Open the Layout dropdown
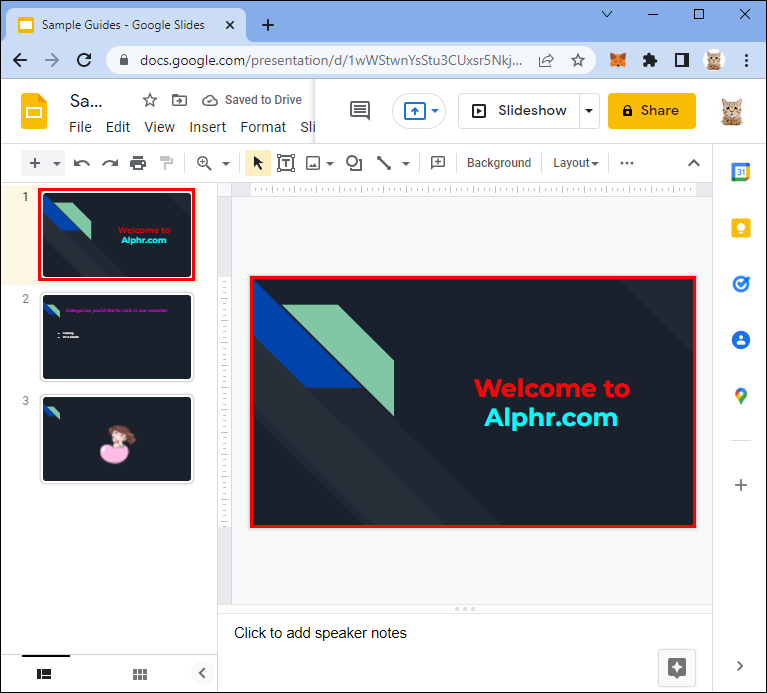This screenshot has height=693, width=767. pos(575,163)
